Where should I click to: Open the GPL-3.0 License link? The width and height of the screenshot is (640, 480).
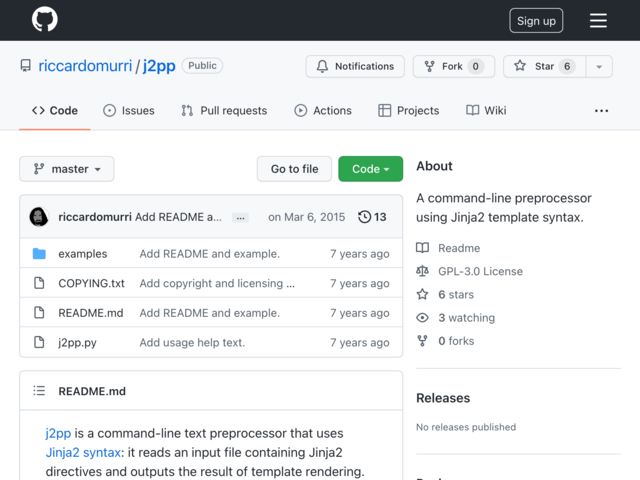coord(480,271)
